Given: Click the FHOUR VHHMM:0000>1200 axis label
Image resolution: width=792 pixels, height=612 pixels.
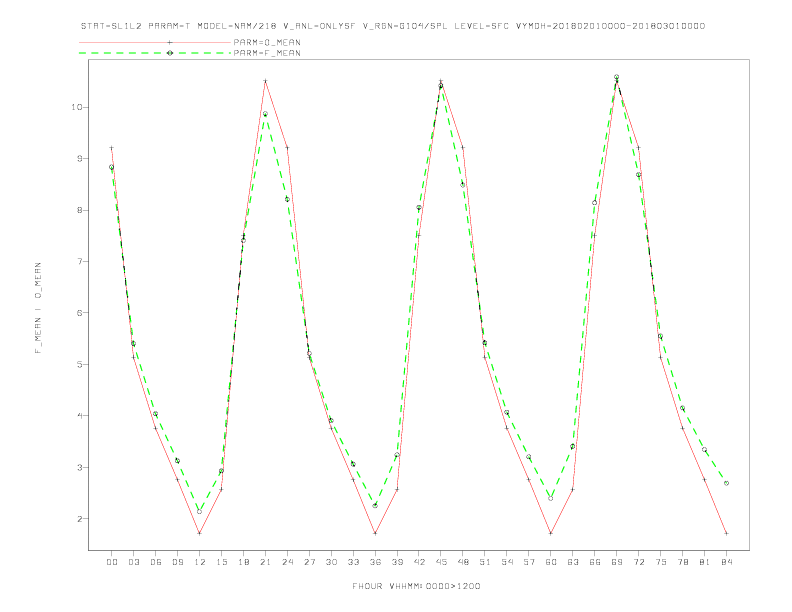Looking at the screenshot, I should (x=416, y=586).
